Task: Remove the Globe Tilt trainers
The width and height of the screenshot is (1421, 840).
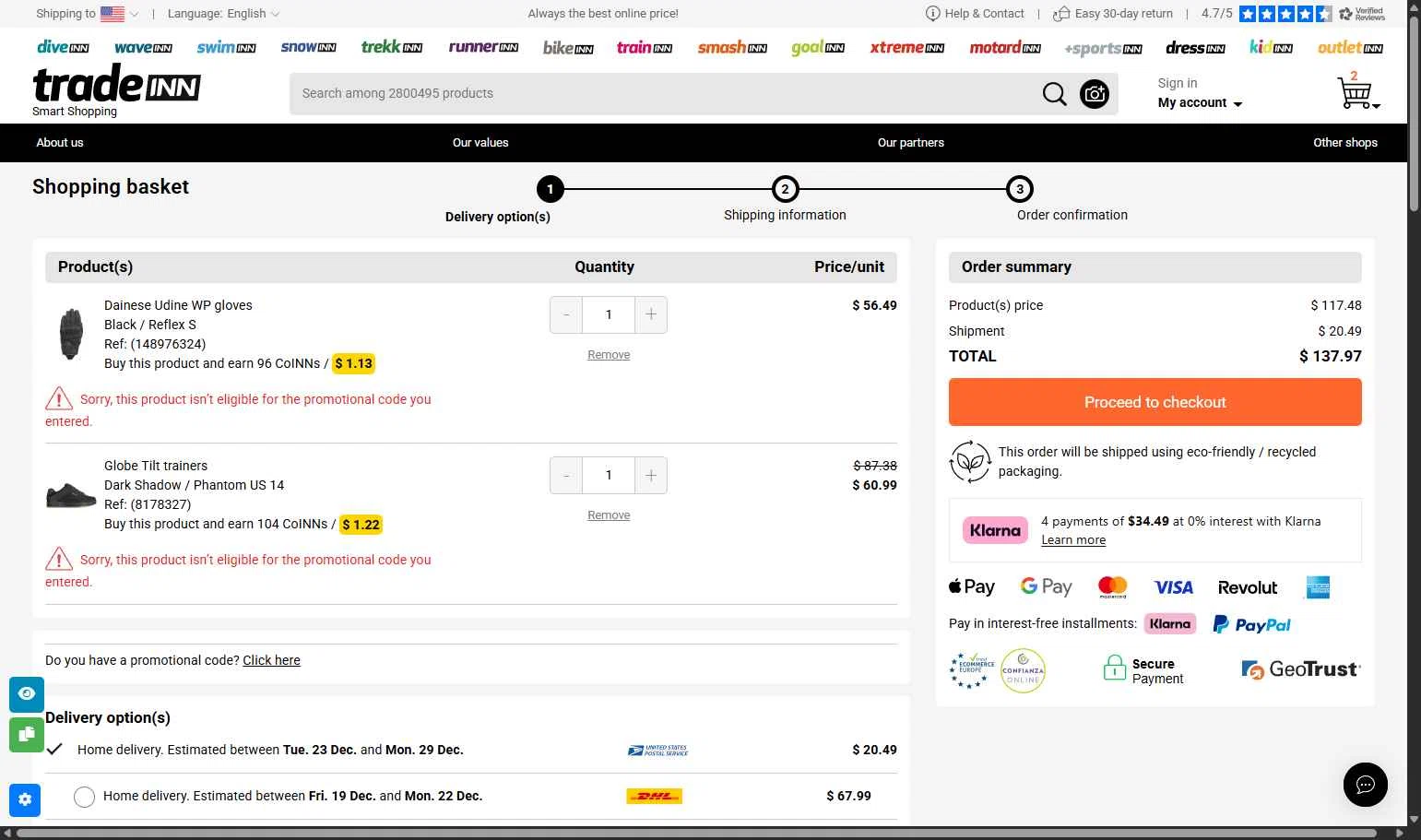Action: point(609,515)
